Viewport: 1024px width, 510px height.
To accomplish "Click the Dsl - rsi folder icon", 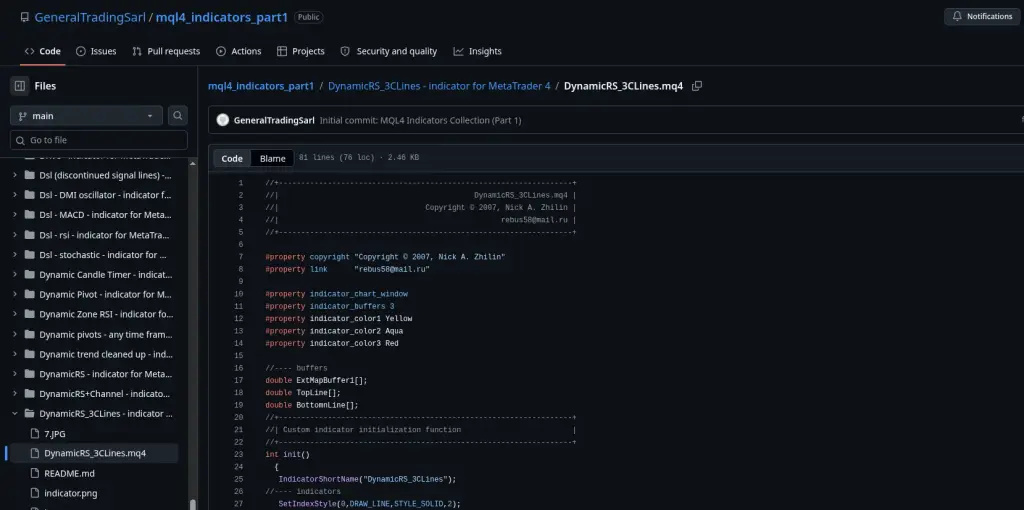I will pos(29,234).
